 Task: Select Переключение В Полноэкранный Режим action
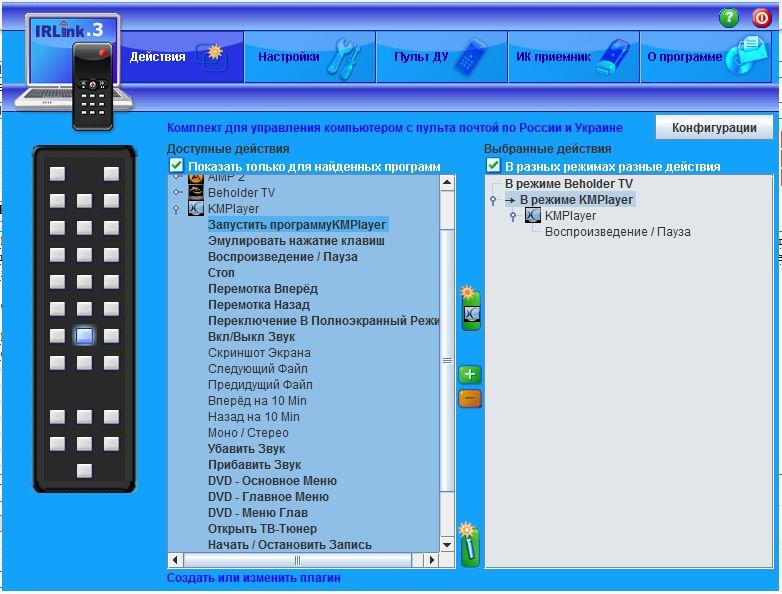pyautogui.click(x=323, y=321)
